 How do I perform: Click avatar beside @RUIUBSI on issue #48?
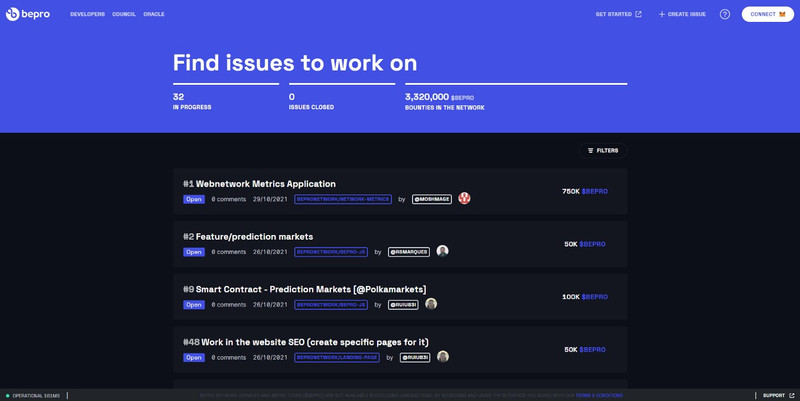(x=443, y=357)
